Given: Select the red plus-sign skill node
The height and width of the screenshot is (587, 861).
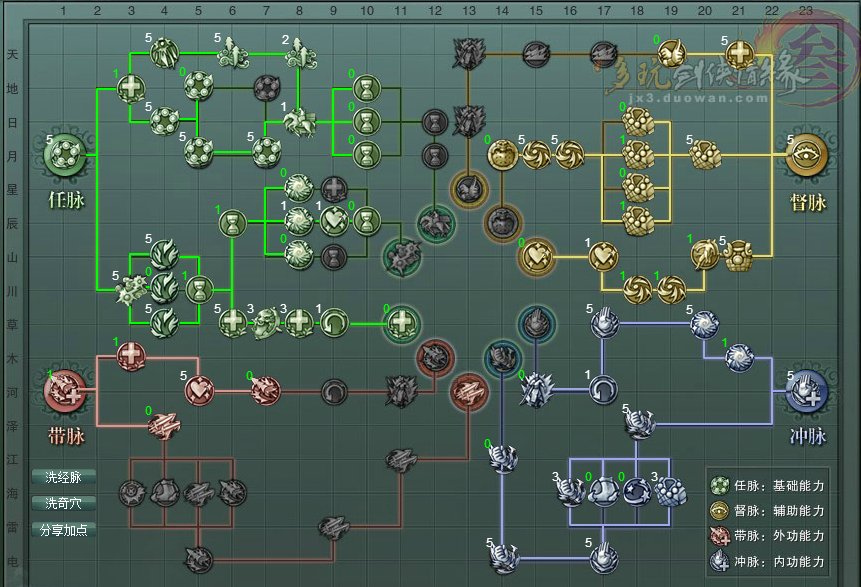Looking at the screenshot, I should tap(130, 356).
